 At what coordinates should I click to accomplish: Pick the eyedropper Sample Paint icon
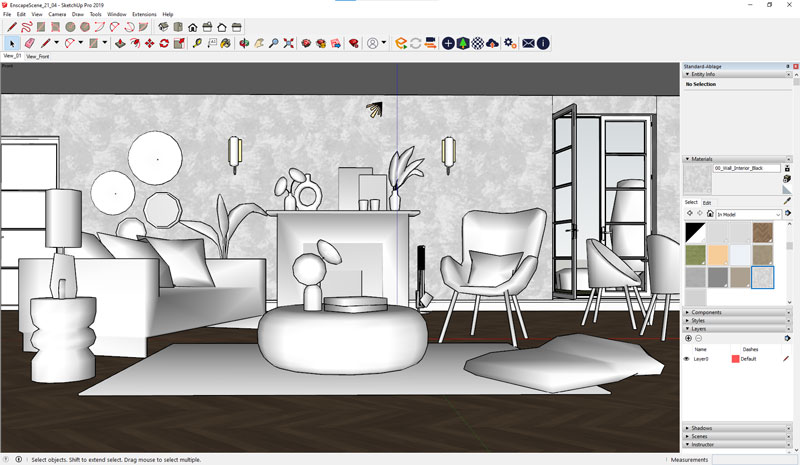point(787,201)
